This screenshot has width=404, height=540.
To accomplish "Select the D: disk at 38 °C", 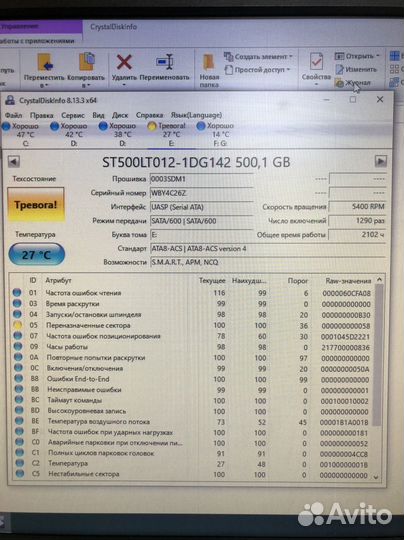I will tap(117, 134).
